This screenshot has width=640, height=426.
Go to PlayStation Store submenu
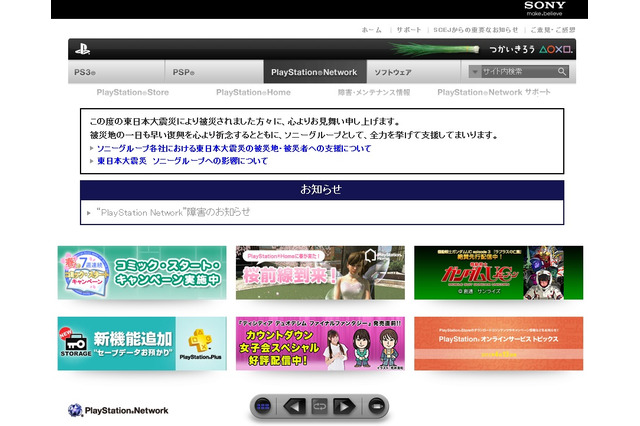point(133,92)
